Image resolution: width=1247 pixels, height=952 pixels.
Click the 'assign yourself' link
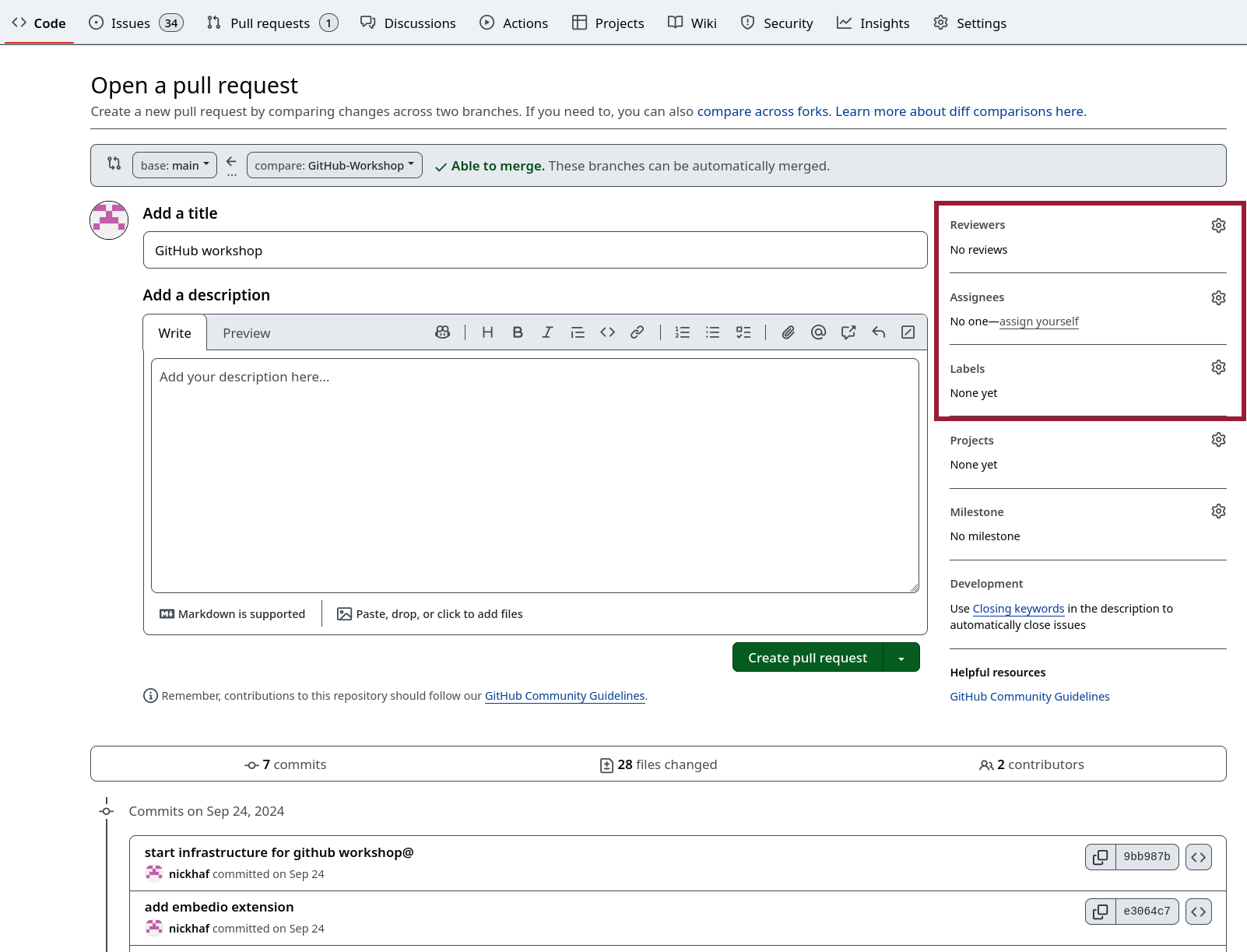pyautogui.click(x=1038, y=321)
